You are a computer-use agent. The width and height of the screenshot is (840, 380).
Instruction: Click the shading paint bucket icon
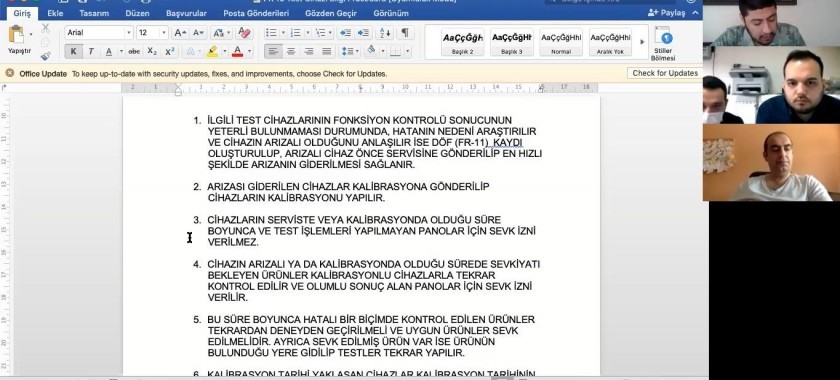[x=372, y=51]
